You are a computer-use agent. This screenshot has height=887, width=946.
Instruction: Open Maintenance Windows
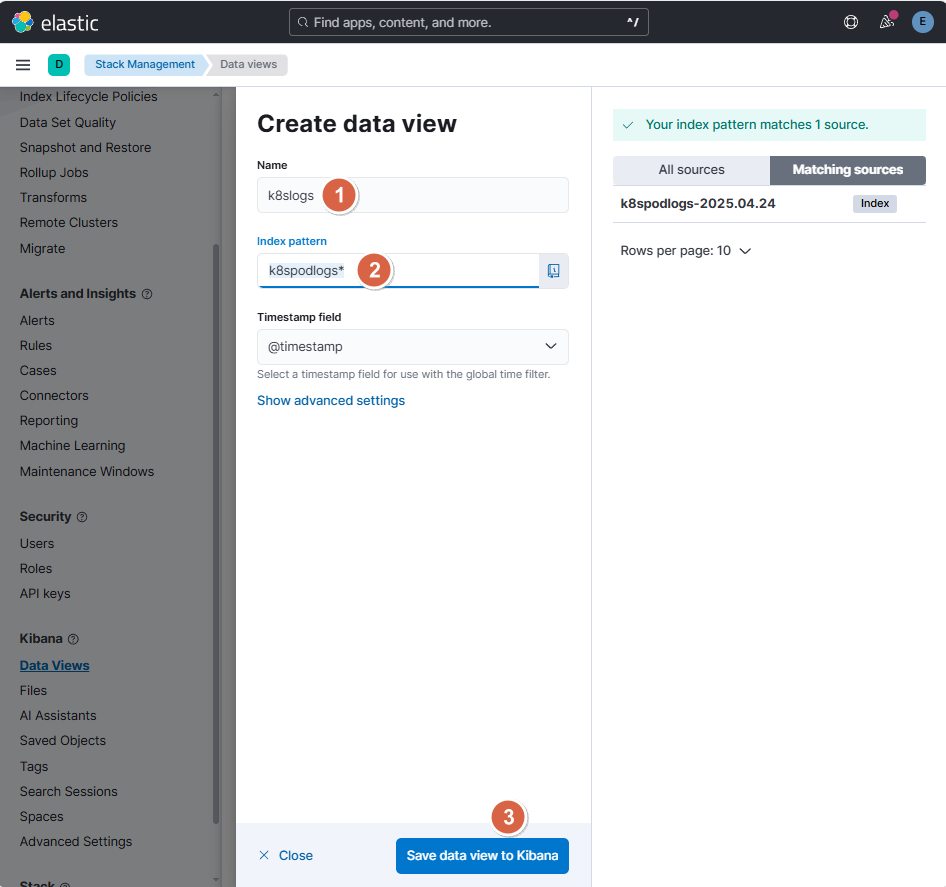(87, 472)
